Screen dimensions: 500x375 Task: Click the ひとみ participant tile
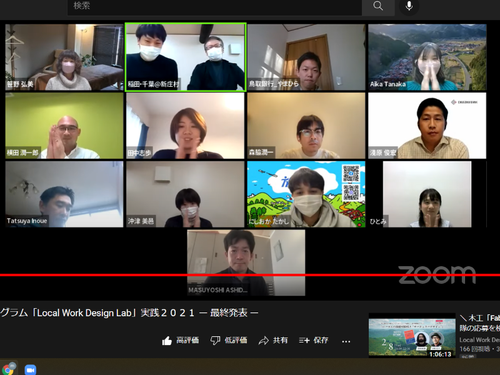click(x=427, y=194)
